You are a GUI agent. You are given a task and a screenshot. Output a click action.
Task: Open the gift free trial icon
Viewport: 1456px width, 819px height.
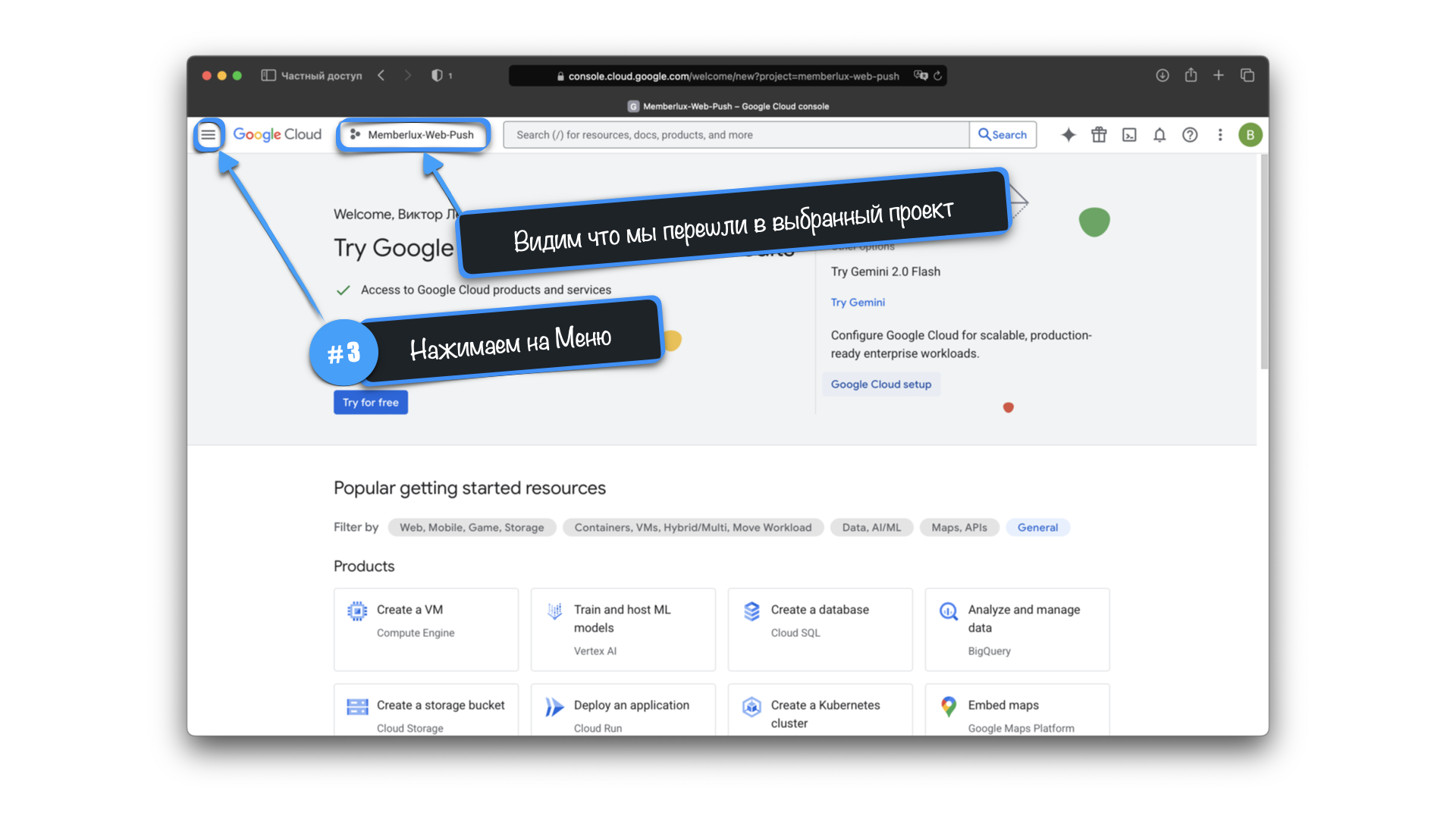coord(1099,135)
